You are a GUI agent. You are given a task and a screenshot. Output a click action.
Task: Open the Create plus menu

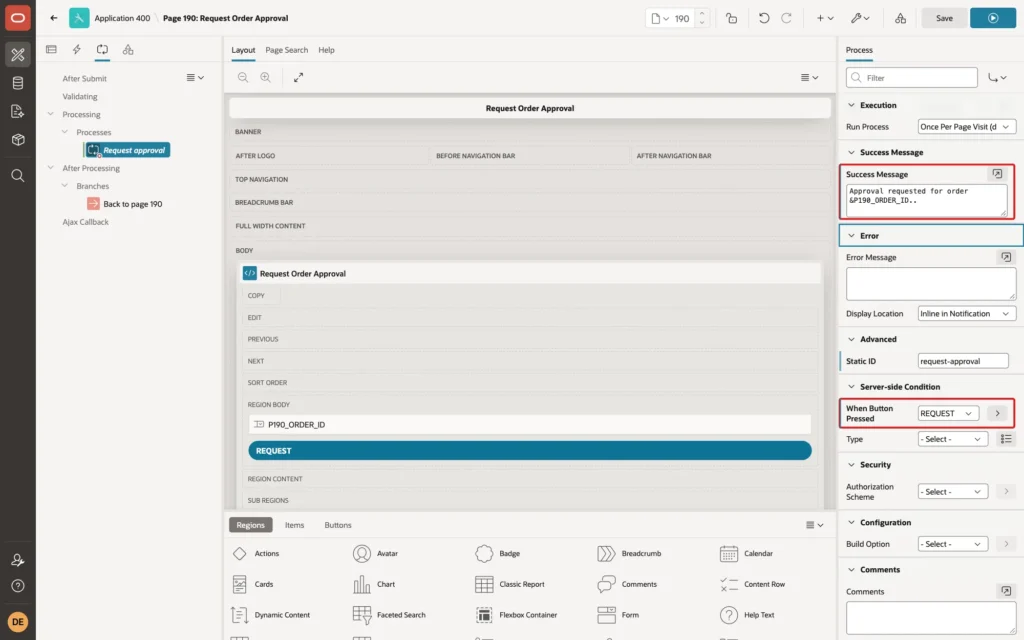point(825,18)
